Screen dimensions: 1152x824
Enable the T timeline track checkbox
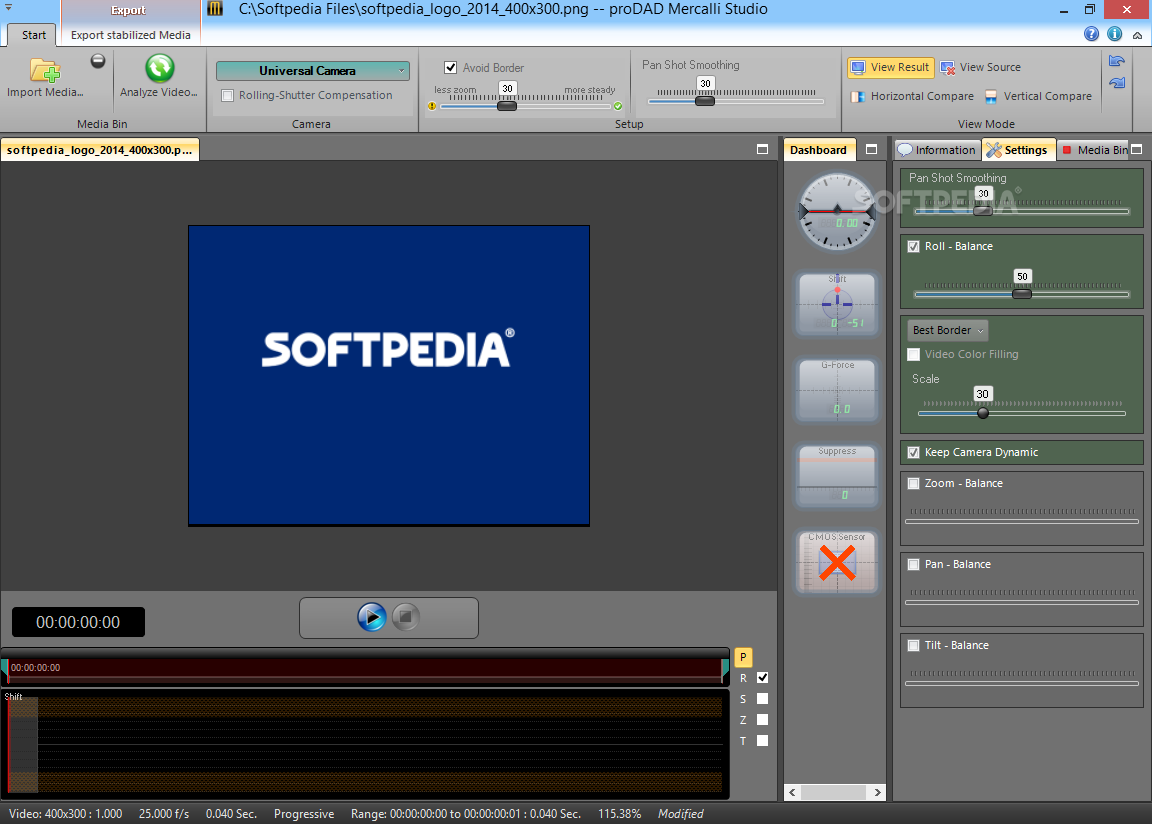pos(763,740)
